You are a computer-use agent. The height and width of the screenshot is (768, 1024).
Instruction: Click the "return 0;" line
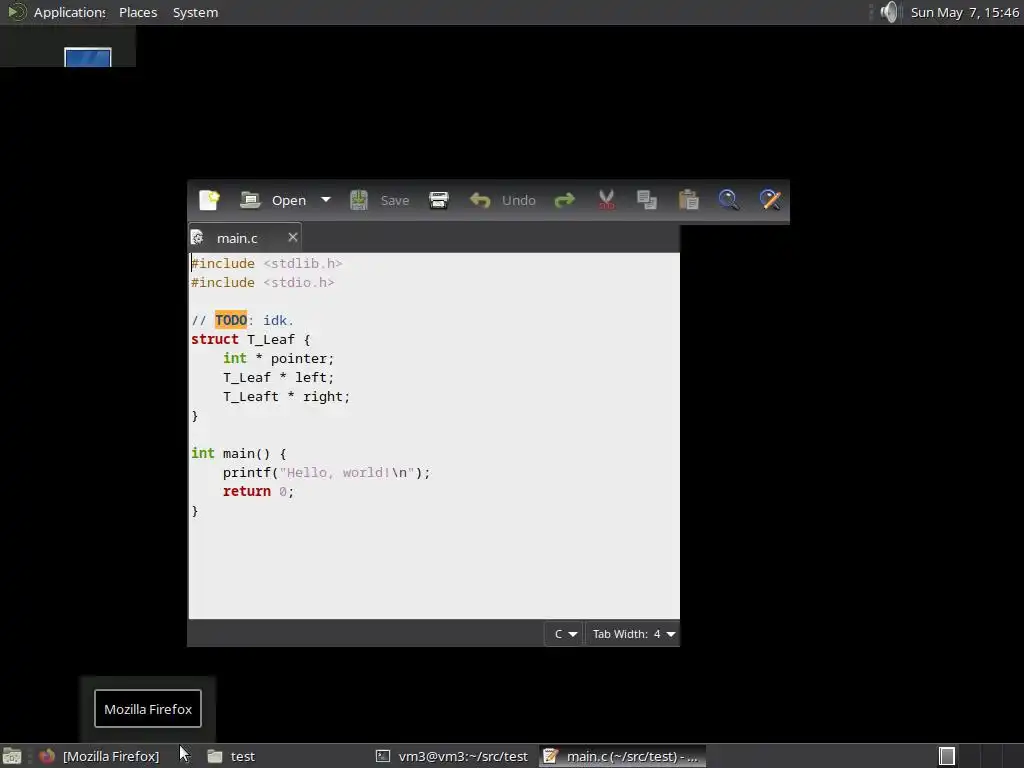[x=259, y=491]
